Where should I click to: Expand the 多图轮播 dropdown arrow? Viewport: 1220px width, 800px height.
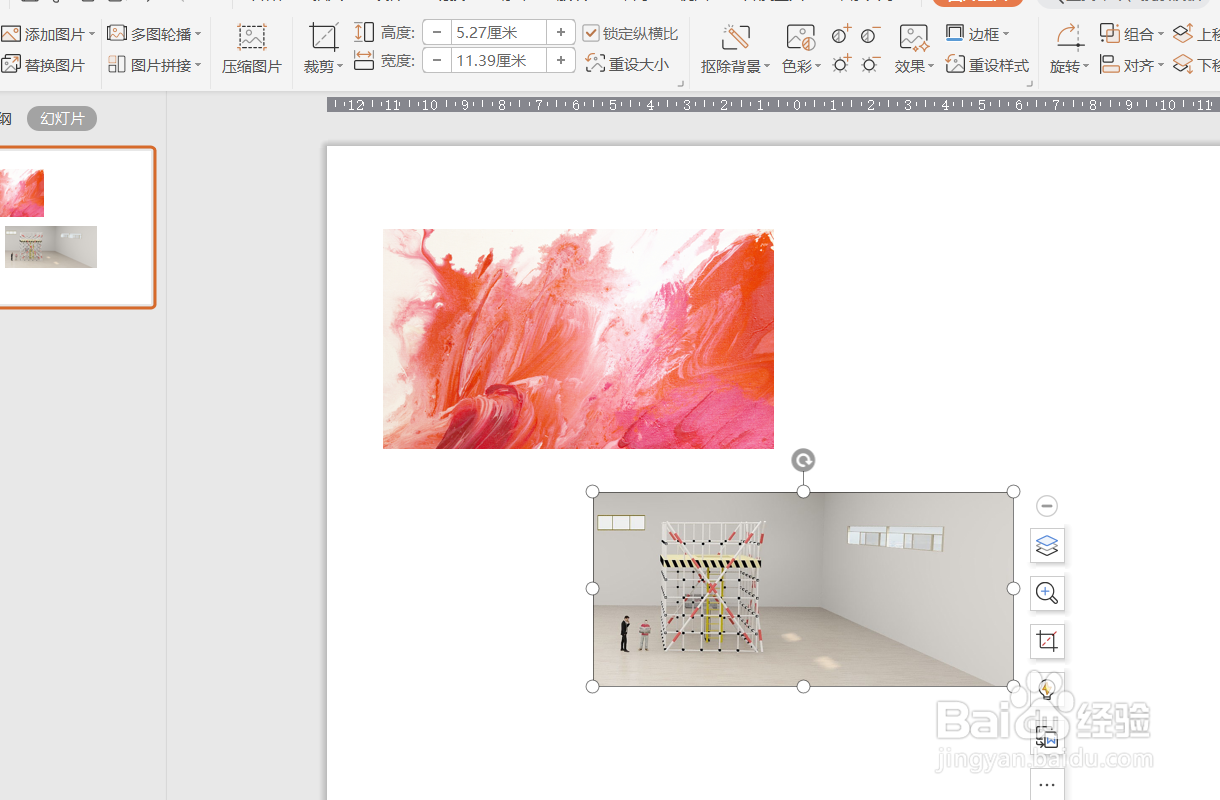198,34
